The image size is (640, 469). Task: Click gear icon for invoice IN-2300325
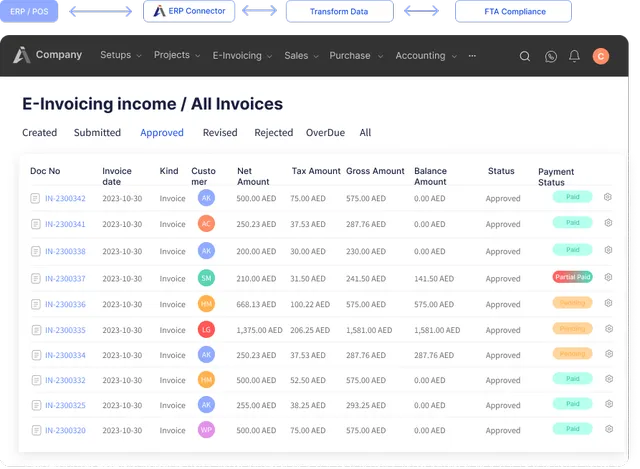coord(609,404)
